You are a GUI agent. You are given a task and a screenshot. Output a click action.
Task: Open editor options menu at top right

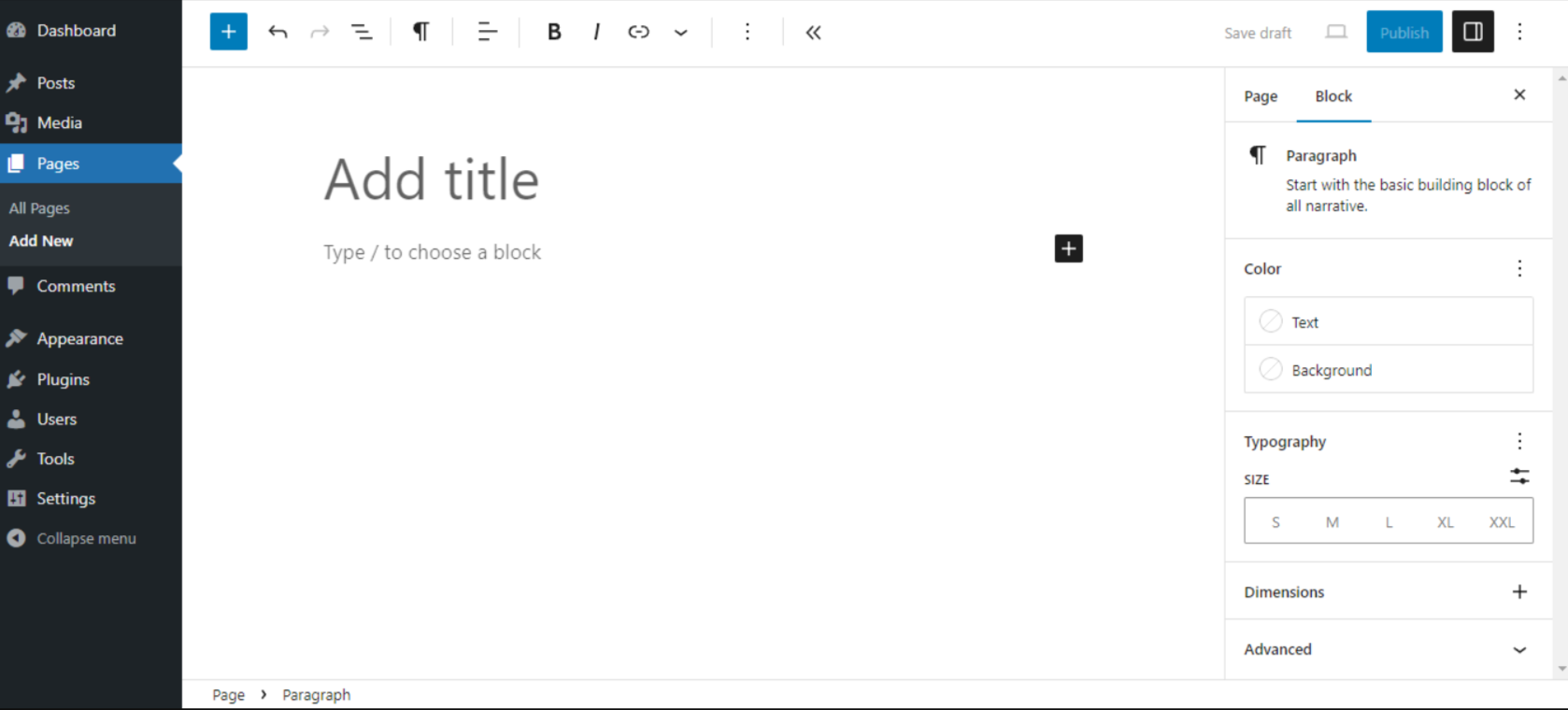coord(1519,32)
